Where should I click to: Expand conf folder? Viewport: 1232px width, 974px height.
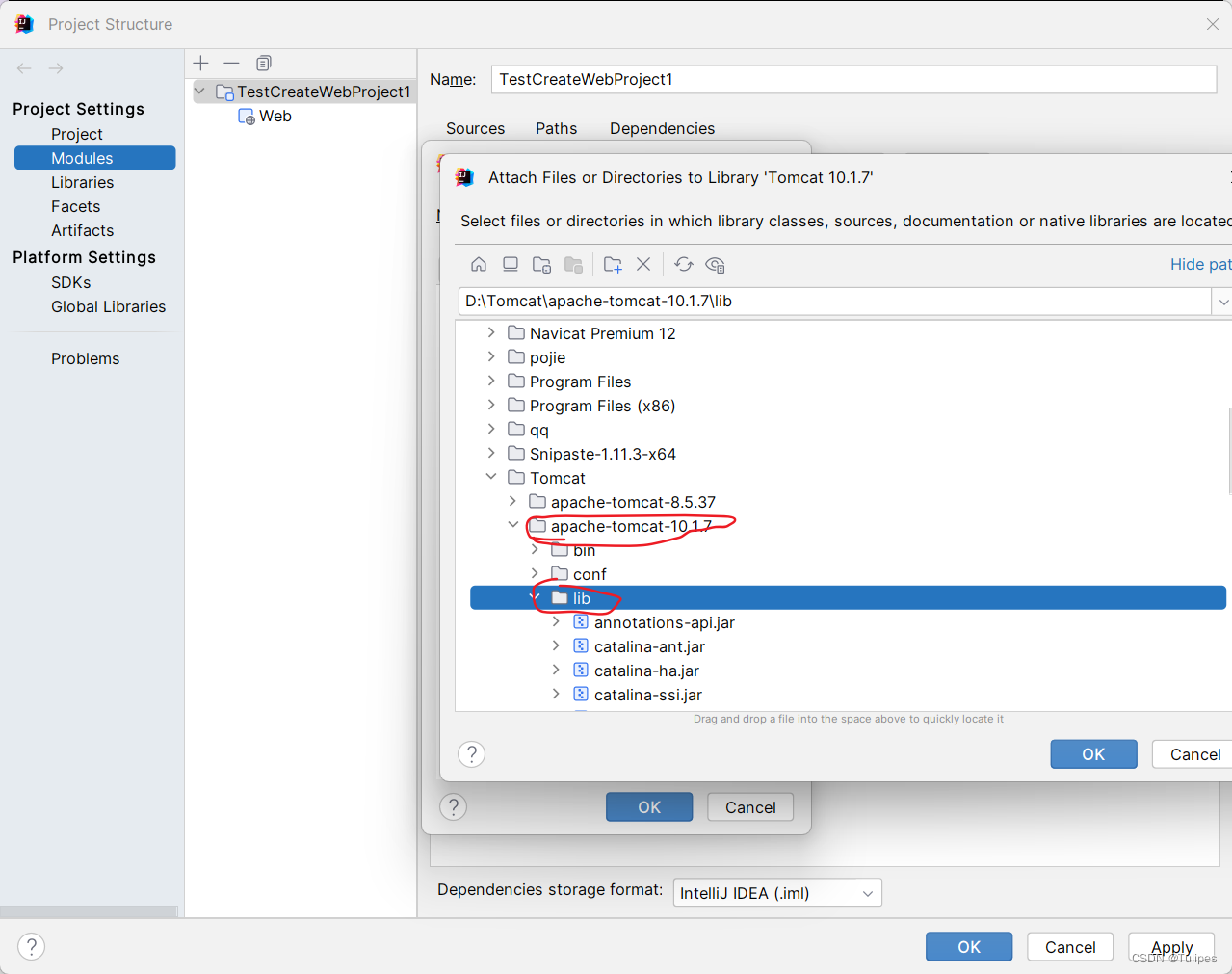click(535, 574)
